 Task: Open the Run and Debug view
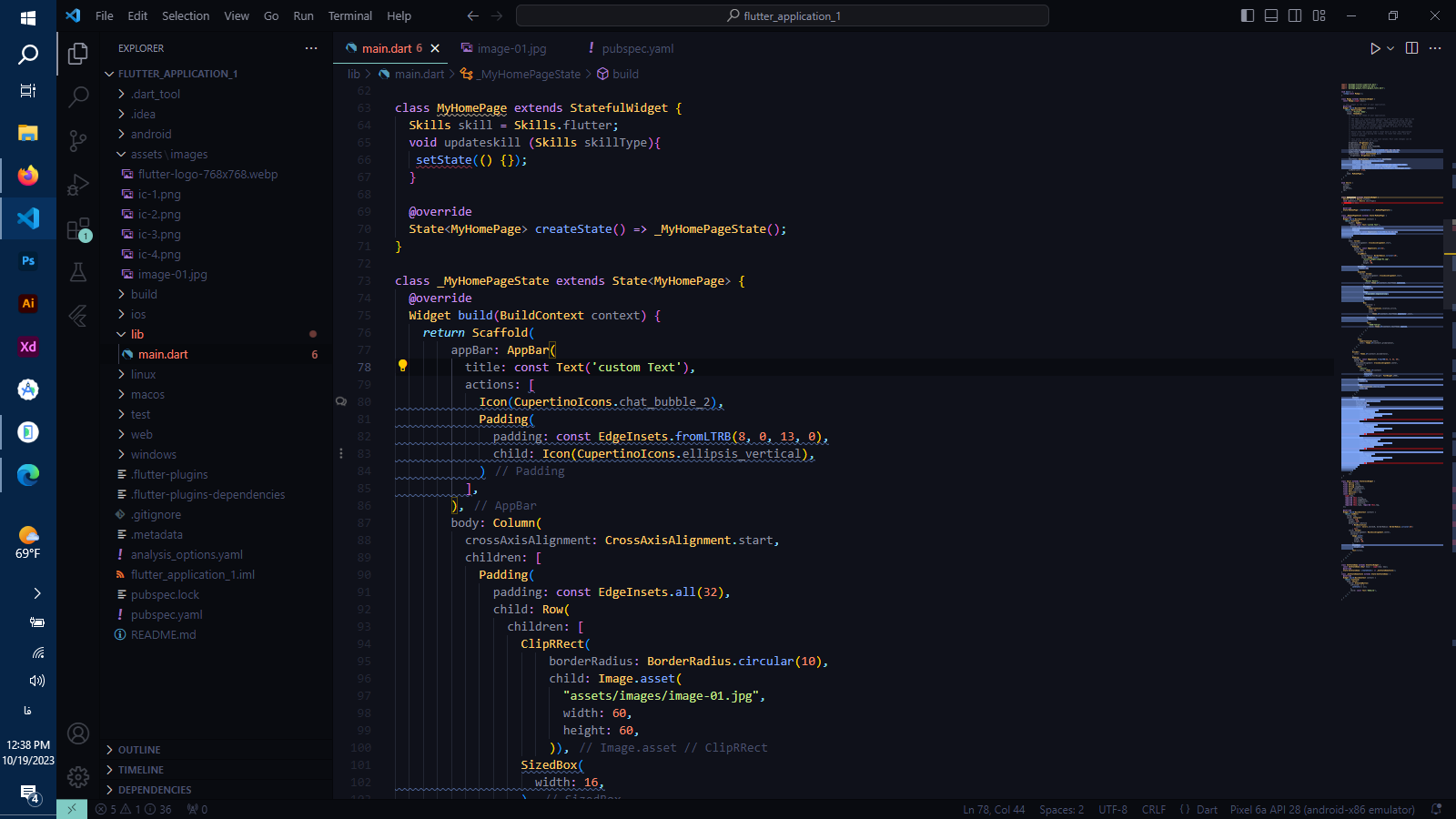pyautogui.click(x=78, y=184)
